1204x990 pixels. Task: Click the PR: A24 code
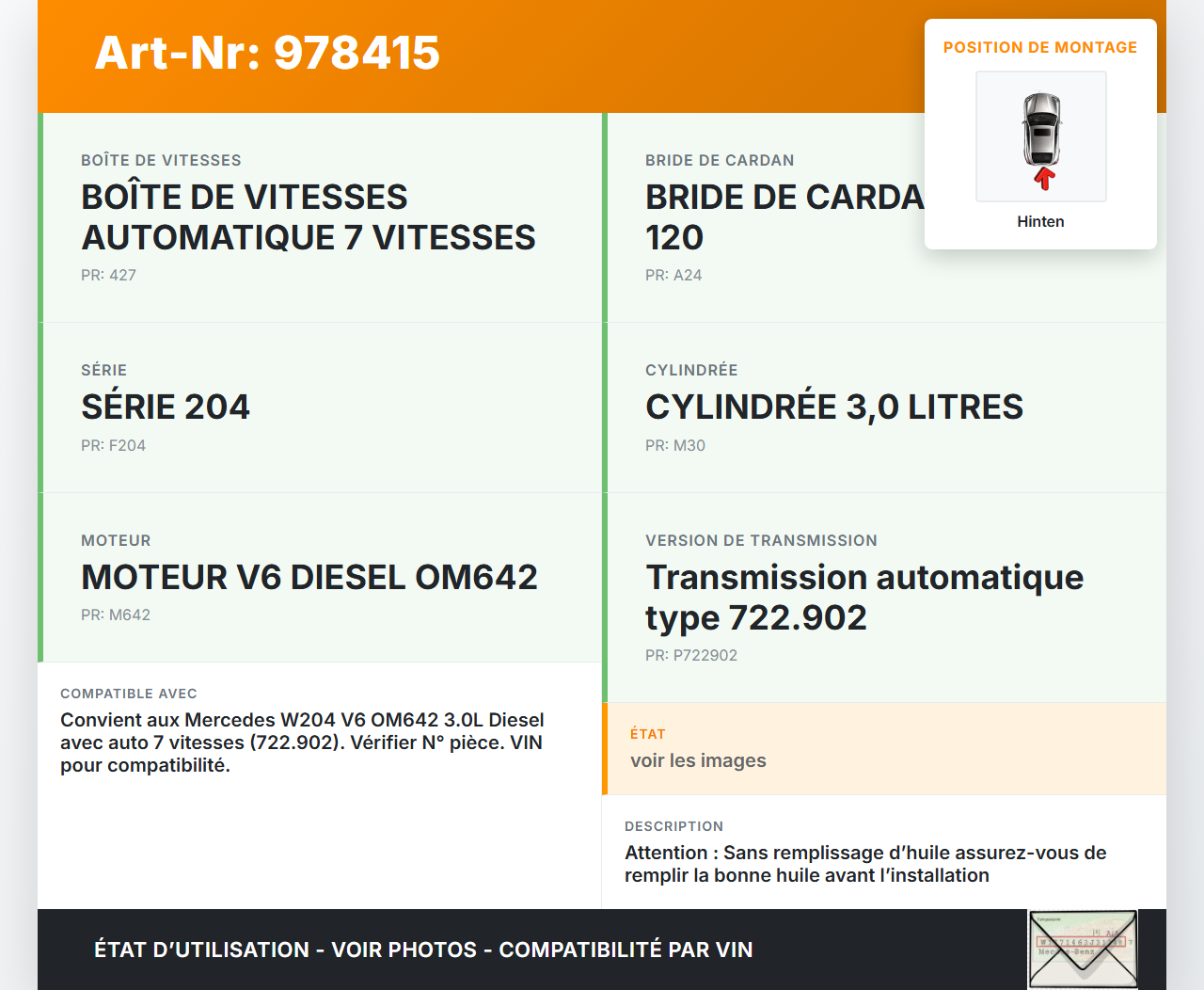[673, 276]
